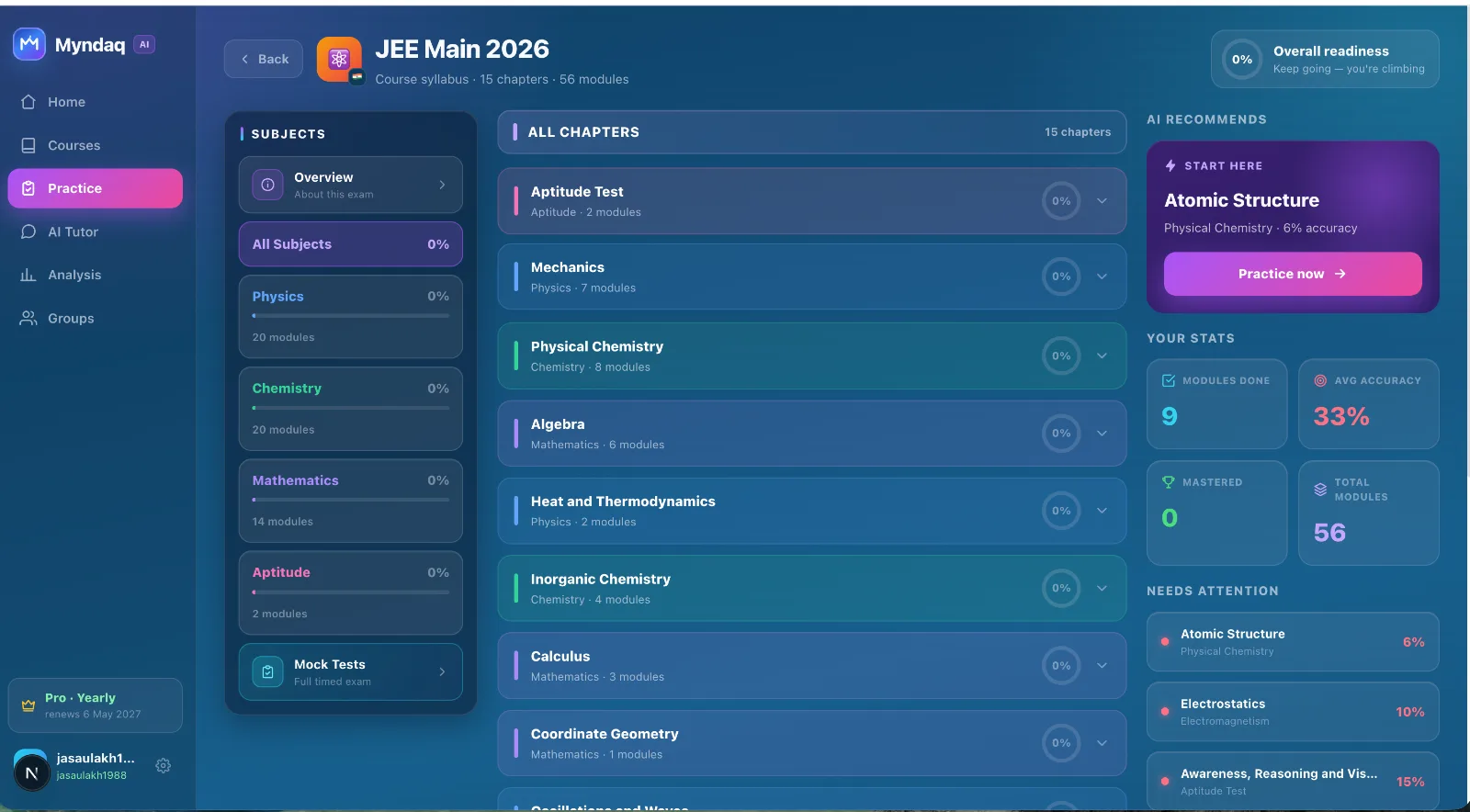
Task: Expand the Mechanics chapter chevron
Action: point(1102,276)
